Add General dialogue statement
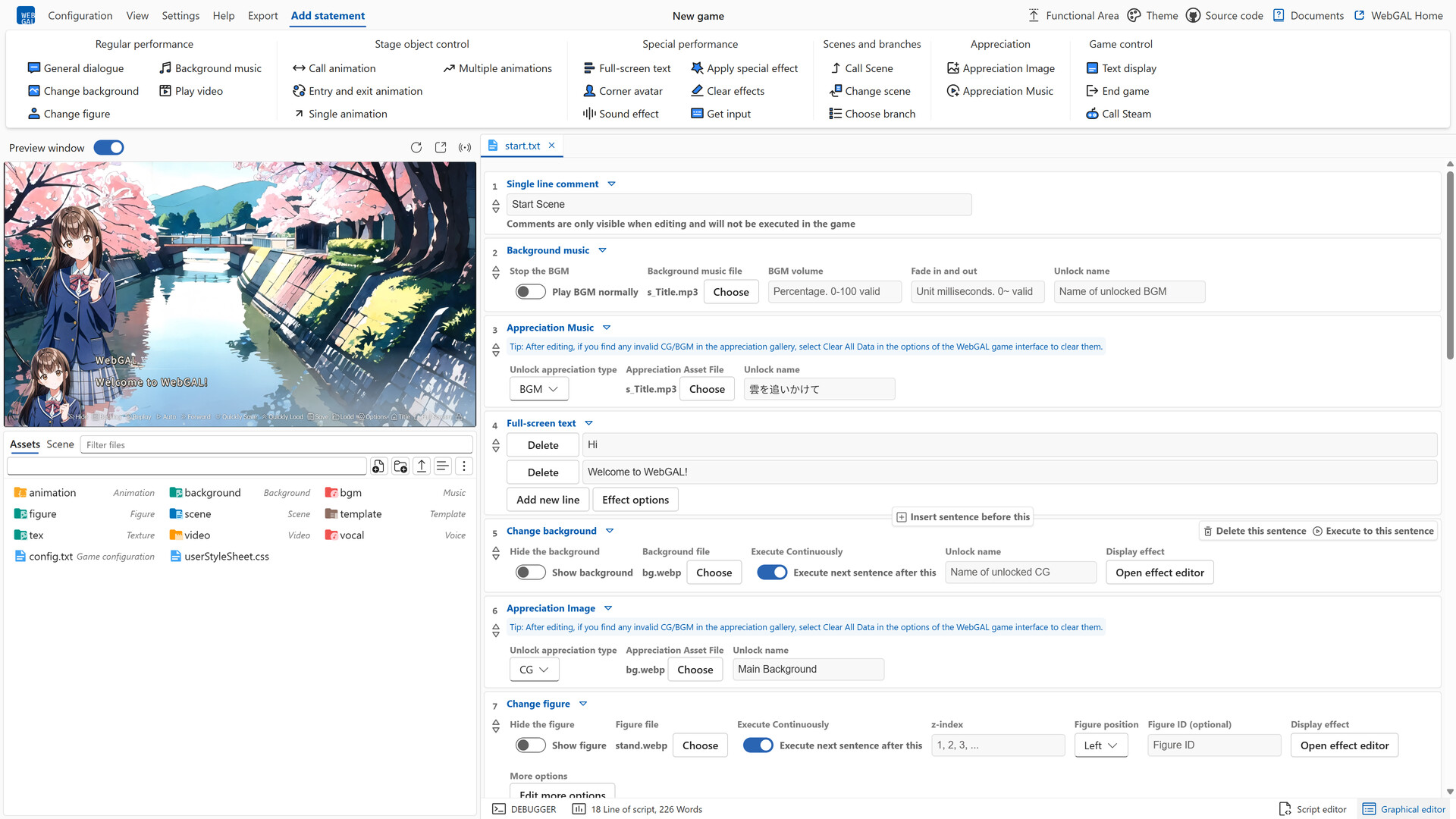This screenshot has width=1456, height=819. click(x=76, y=68)
